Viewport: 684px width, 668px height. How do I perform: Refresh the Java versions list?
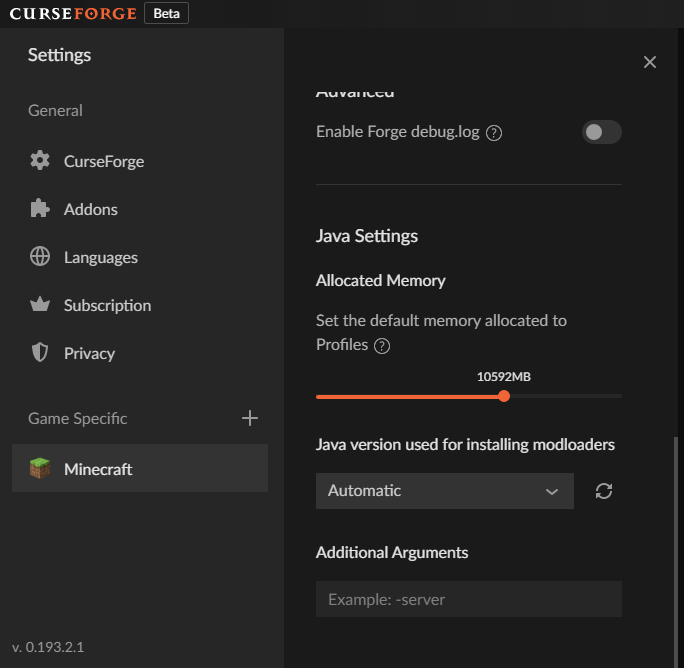point(604,491)
